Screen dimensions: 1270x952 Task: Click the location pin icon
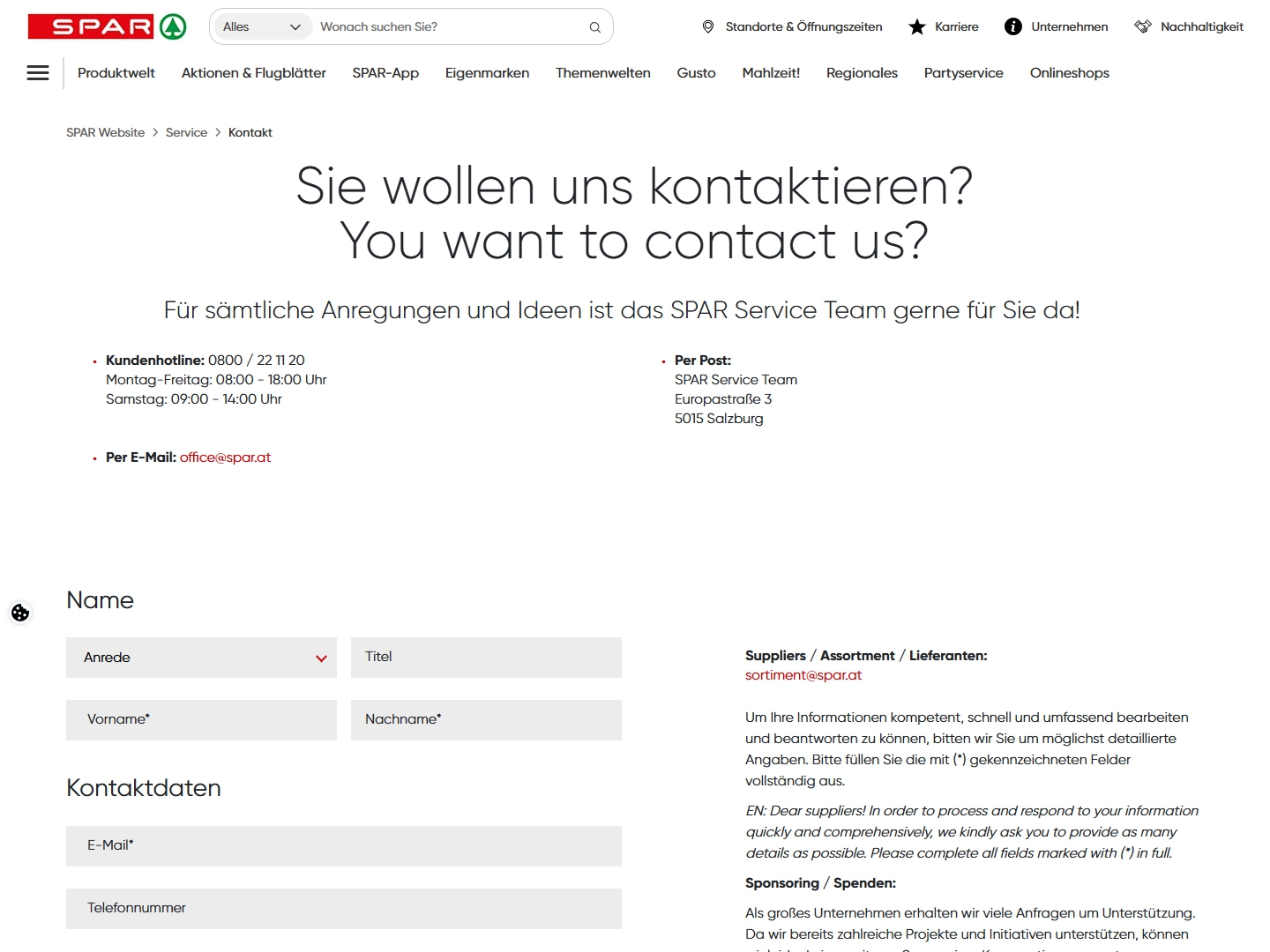708,26
